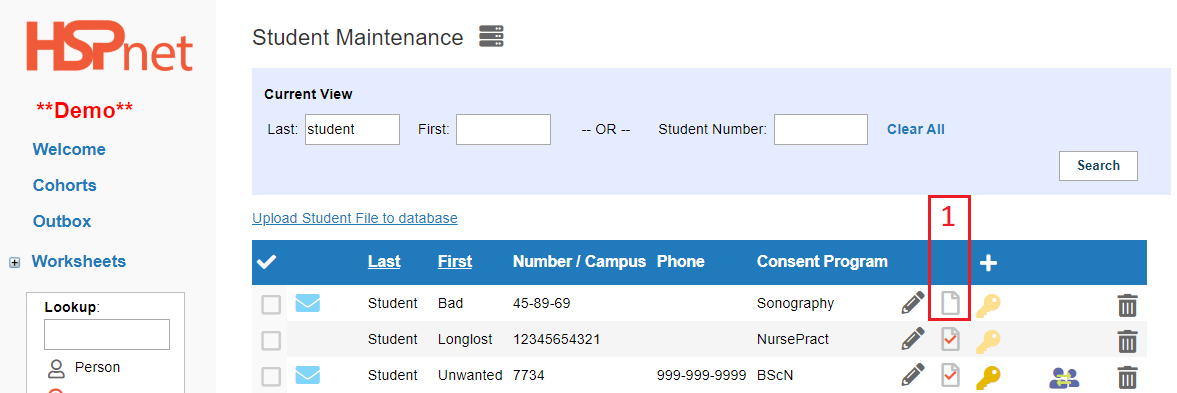Toggle the select-all checkmark in the header

pos(266,262)
